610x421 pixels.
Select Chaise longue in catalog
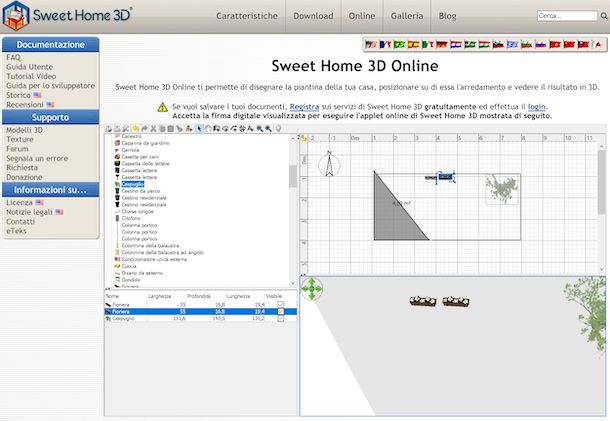[x=137, y=211]
